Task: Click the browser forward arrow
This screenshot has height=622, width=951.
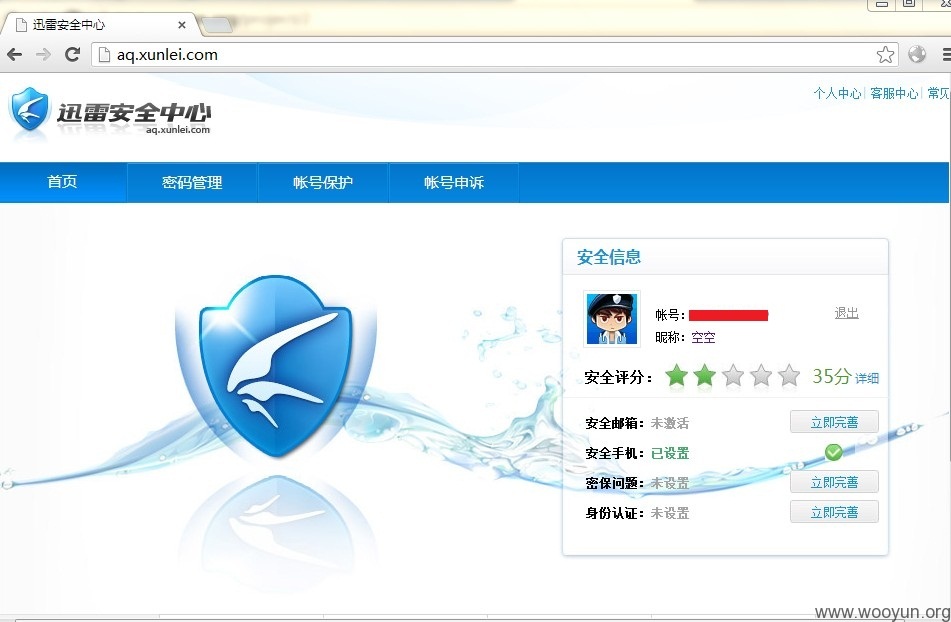Action: tap(43, 55)
